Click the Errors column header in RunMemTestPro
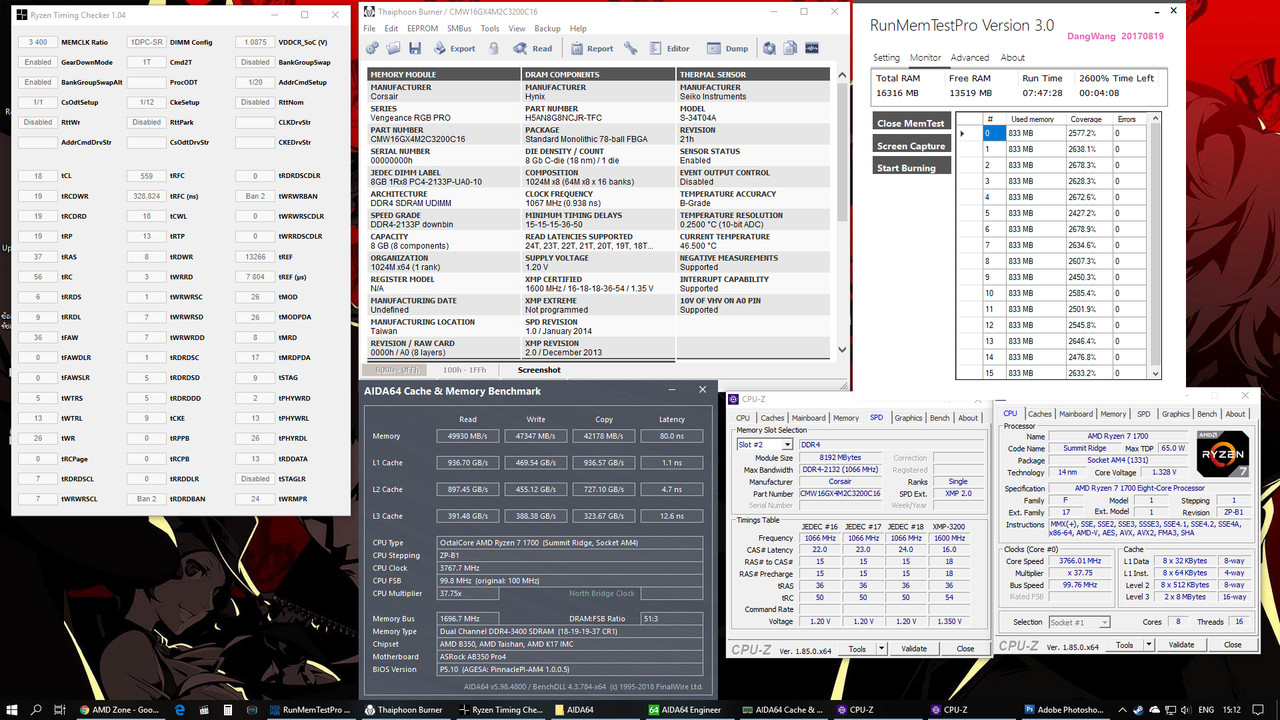 pos(1127,119)
